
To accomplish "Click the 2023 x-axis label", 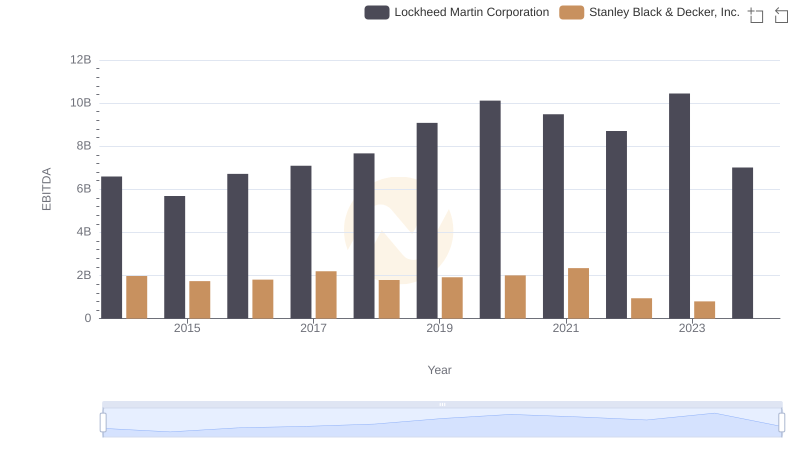I will (692, 328).
